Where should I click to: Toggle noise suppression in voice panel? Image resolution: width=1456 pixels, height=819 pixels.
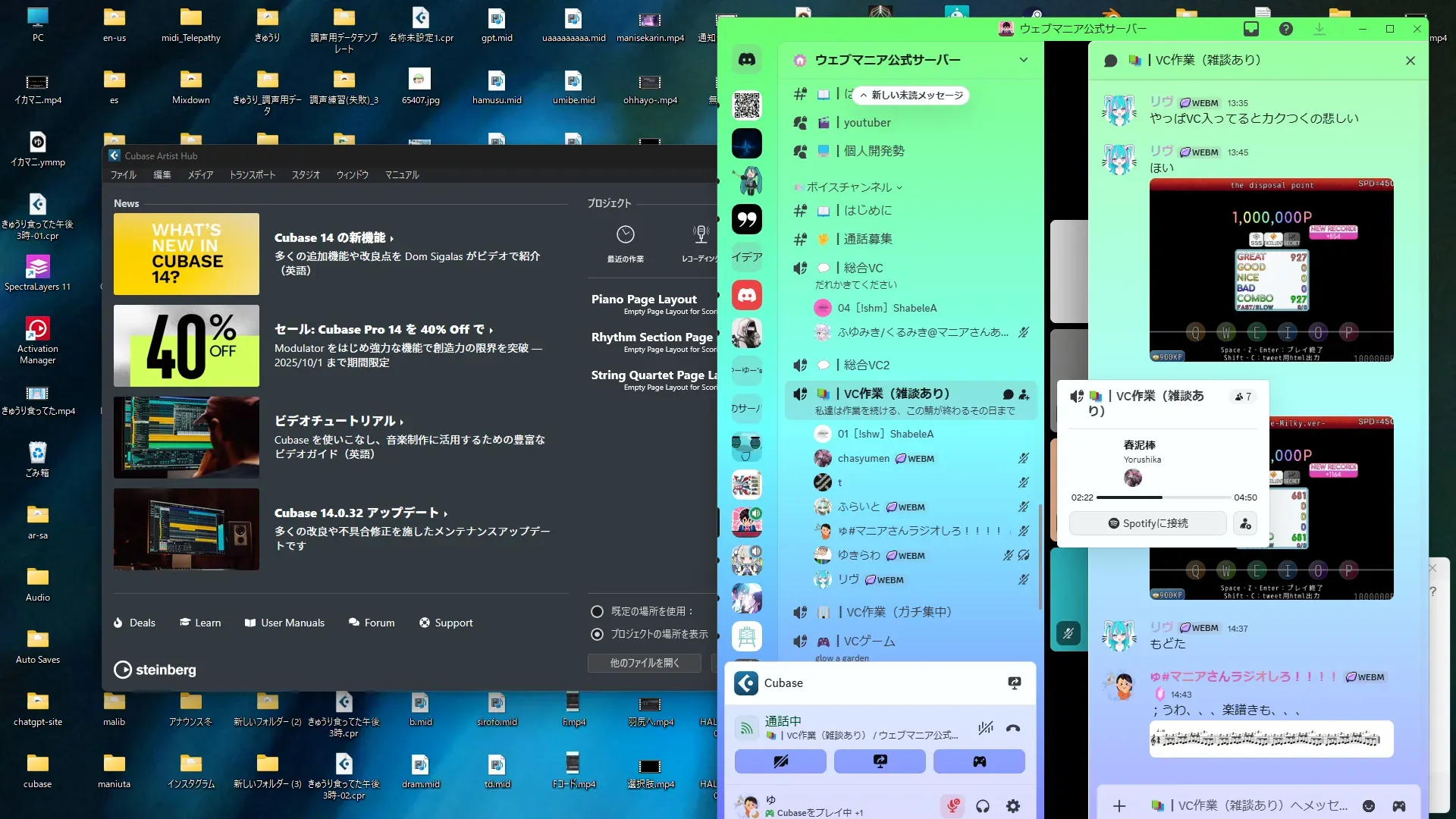(x=985, y=728)
